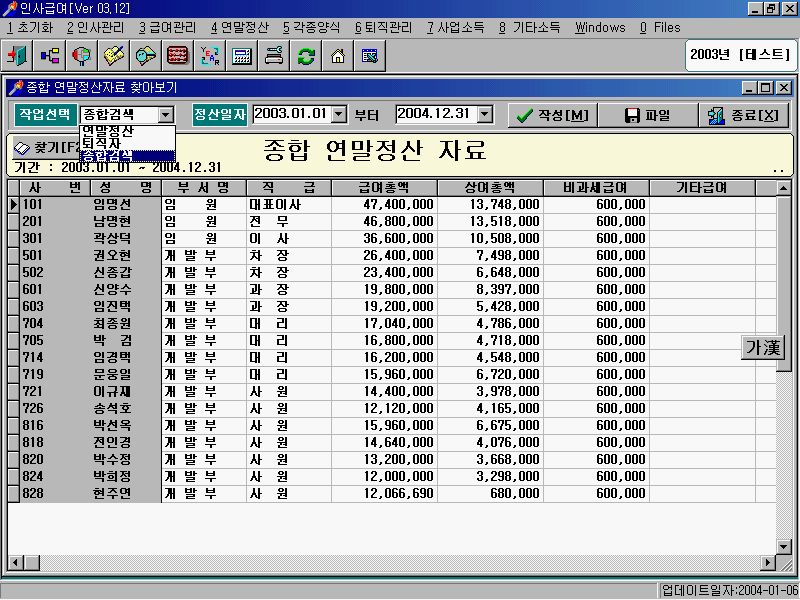Click the YEAR toolbar icon
This screenshot has width=800, height=600.
pyautogui.click(x=210, y=56)
